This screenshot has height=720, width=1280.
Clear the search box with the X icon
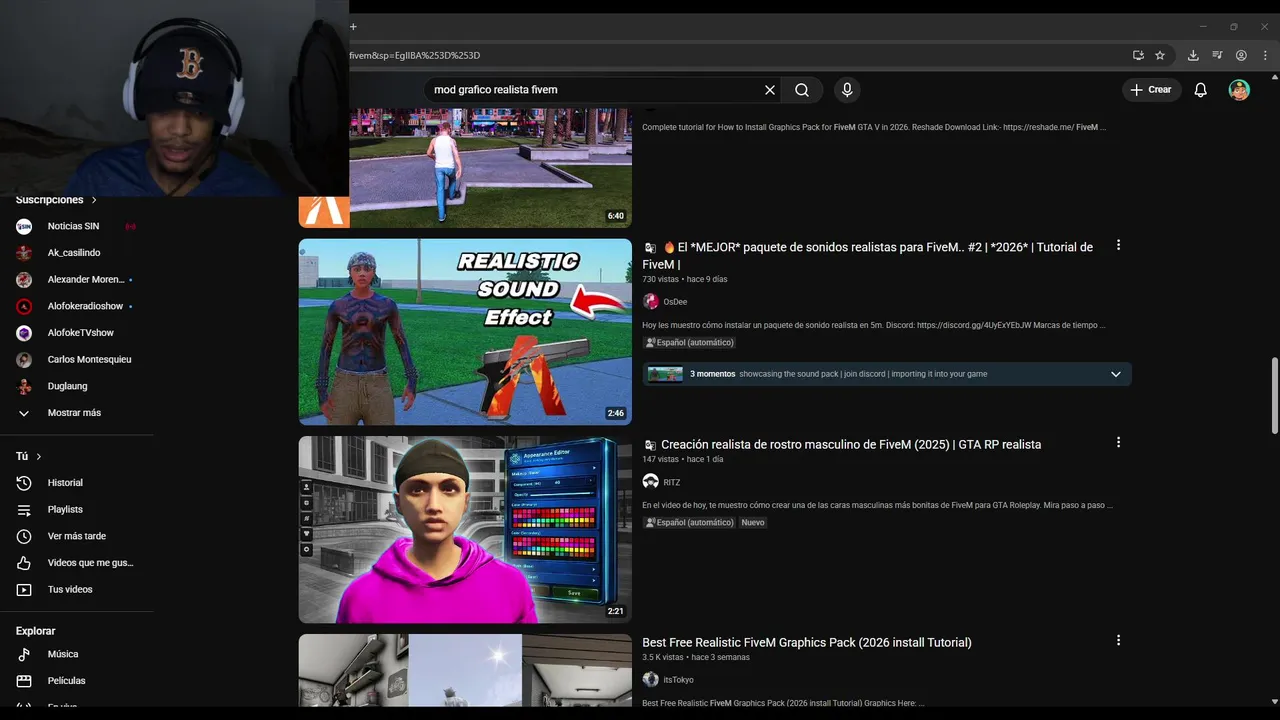pos(770,90)
